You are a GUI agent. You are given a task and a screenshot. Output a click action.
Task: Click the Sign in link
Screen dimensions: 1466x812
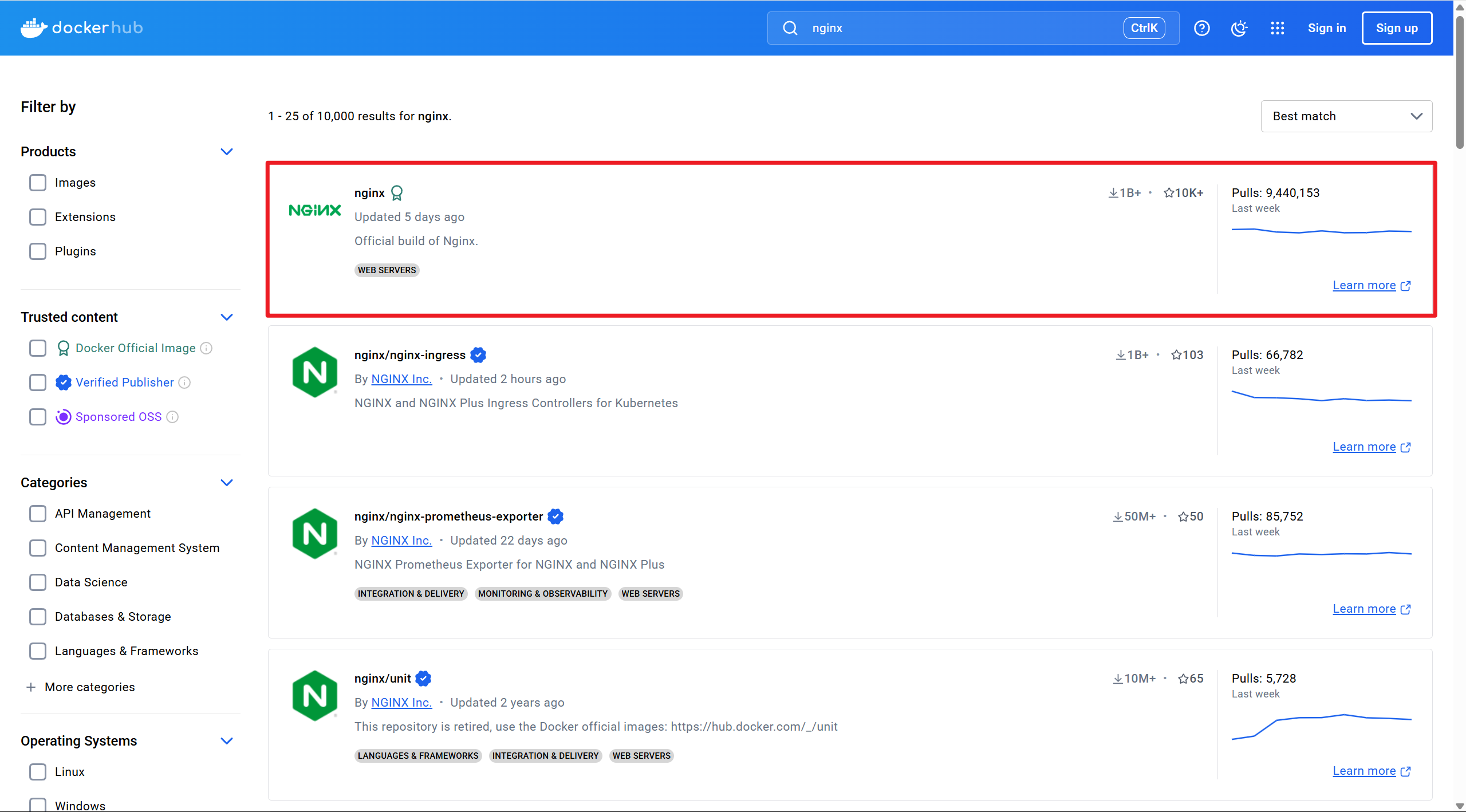point(1326,28)
